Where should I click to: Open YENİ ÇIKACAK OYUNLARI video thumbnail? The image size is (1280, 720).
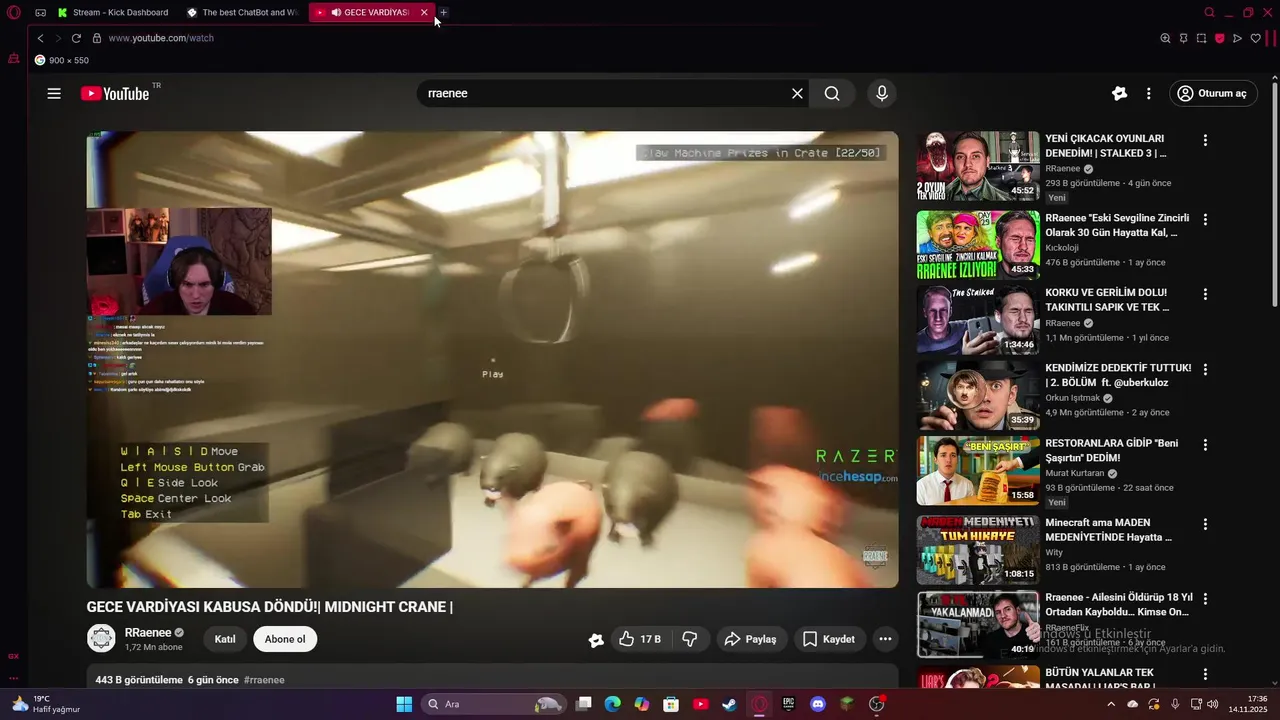978,165
